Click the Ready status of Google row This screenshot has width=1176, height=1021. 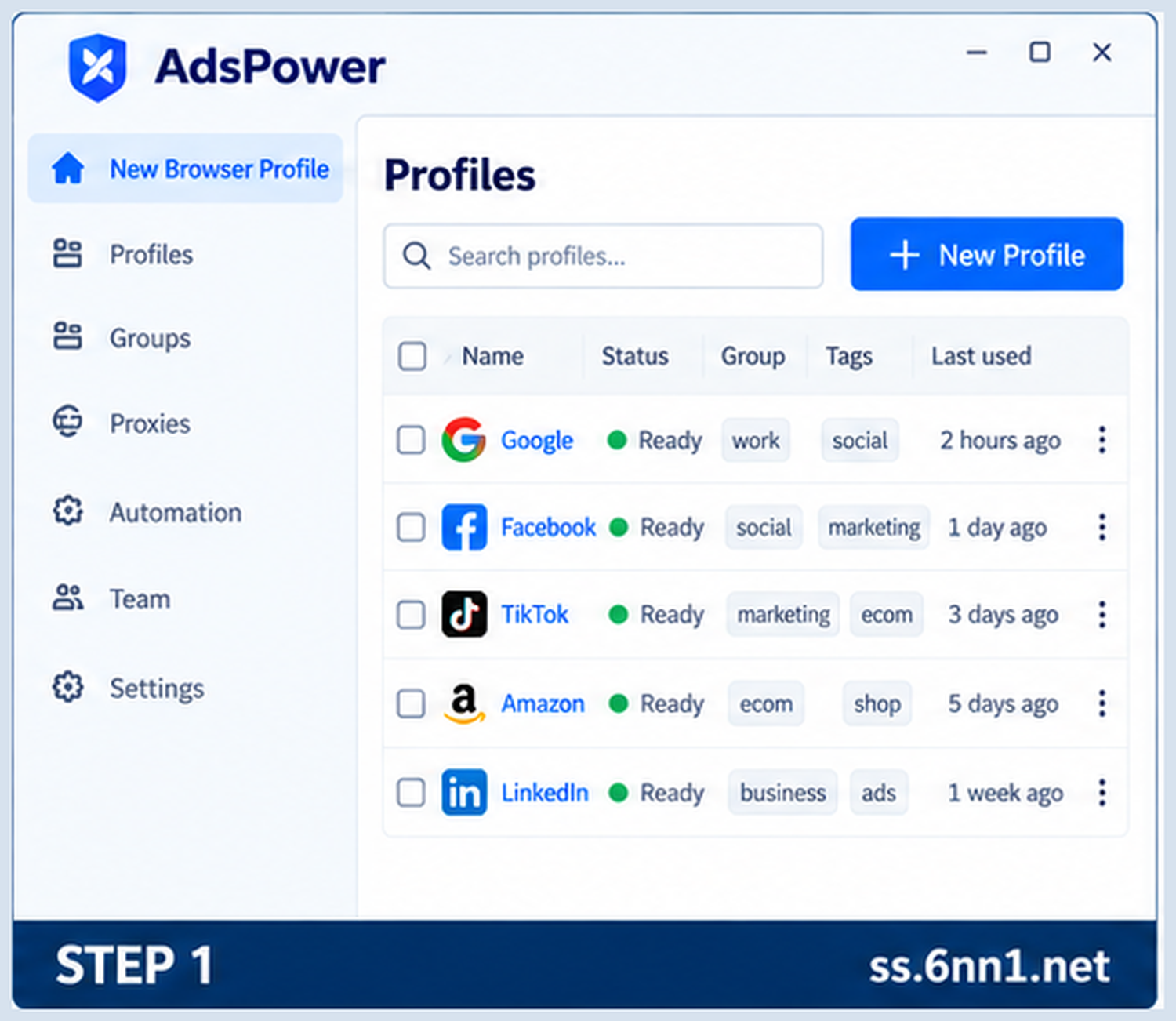coord(655,440)
